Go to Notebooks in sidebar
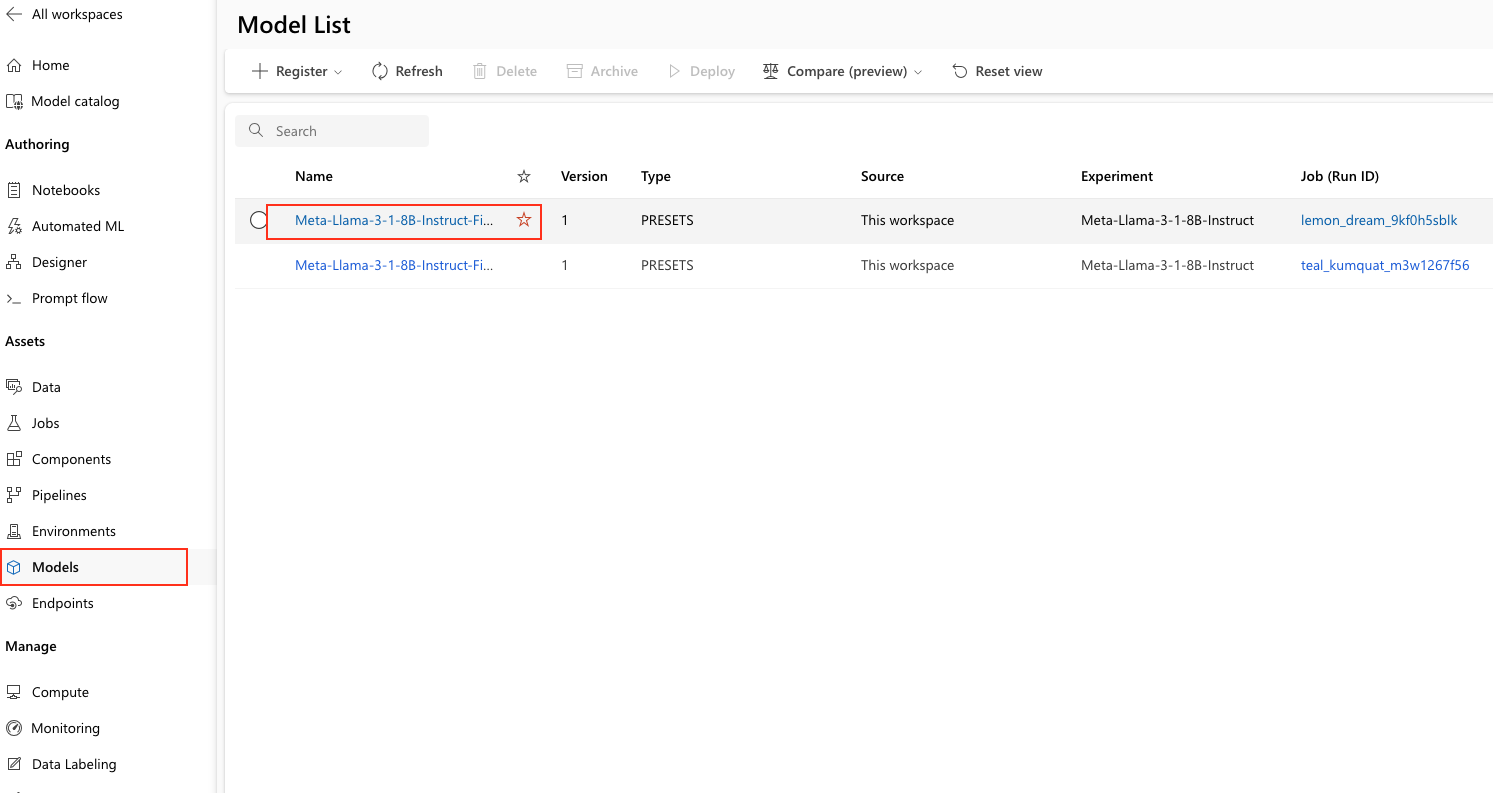This screenshot has height=793, width=1493. (x=66, y=190)
